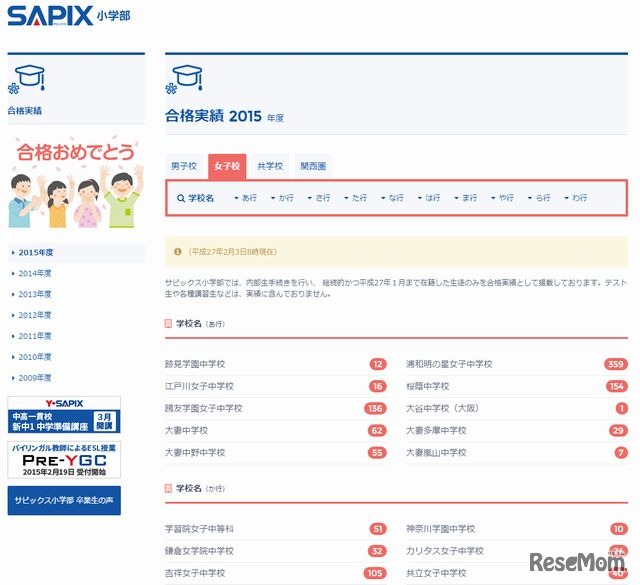Open the 2012年度 results link

point(35,315)
